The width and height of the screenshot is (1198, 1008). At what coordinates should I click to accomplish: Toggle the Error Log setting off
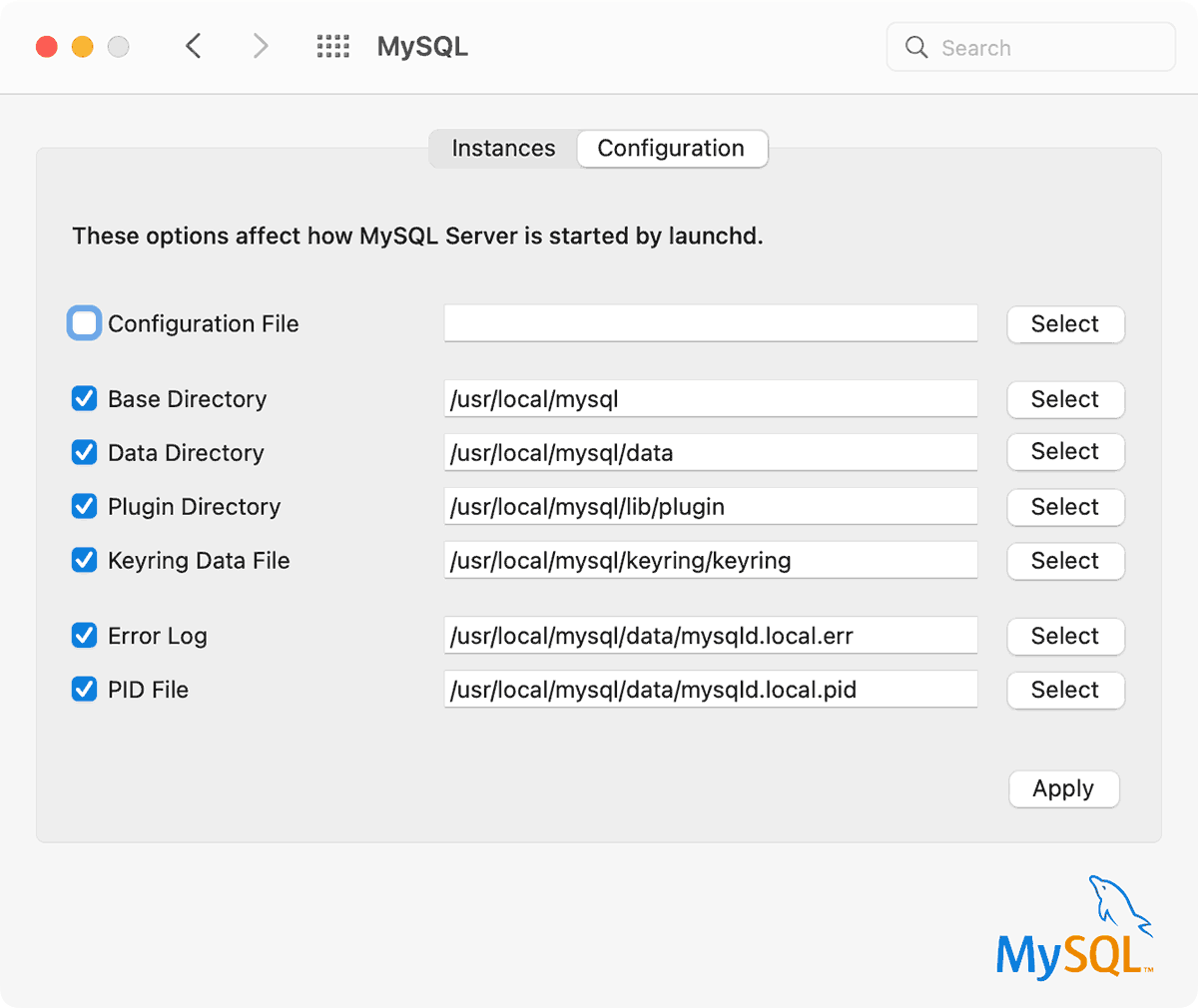(x=84, y=635)
